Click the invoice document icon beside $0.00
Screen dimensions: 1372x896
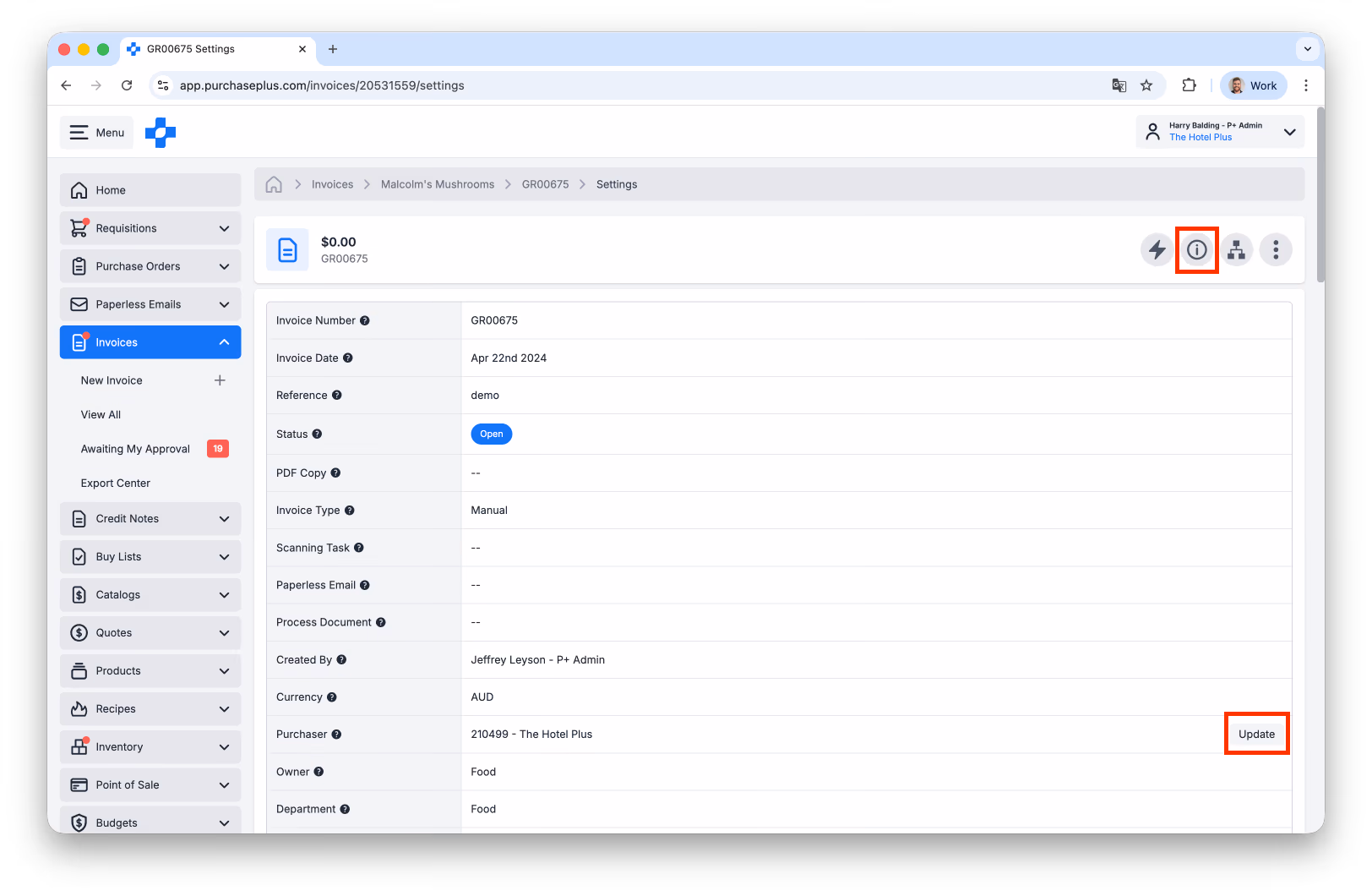coord(287,250)
